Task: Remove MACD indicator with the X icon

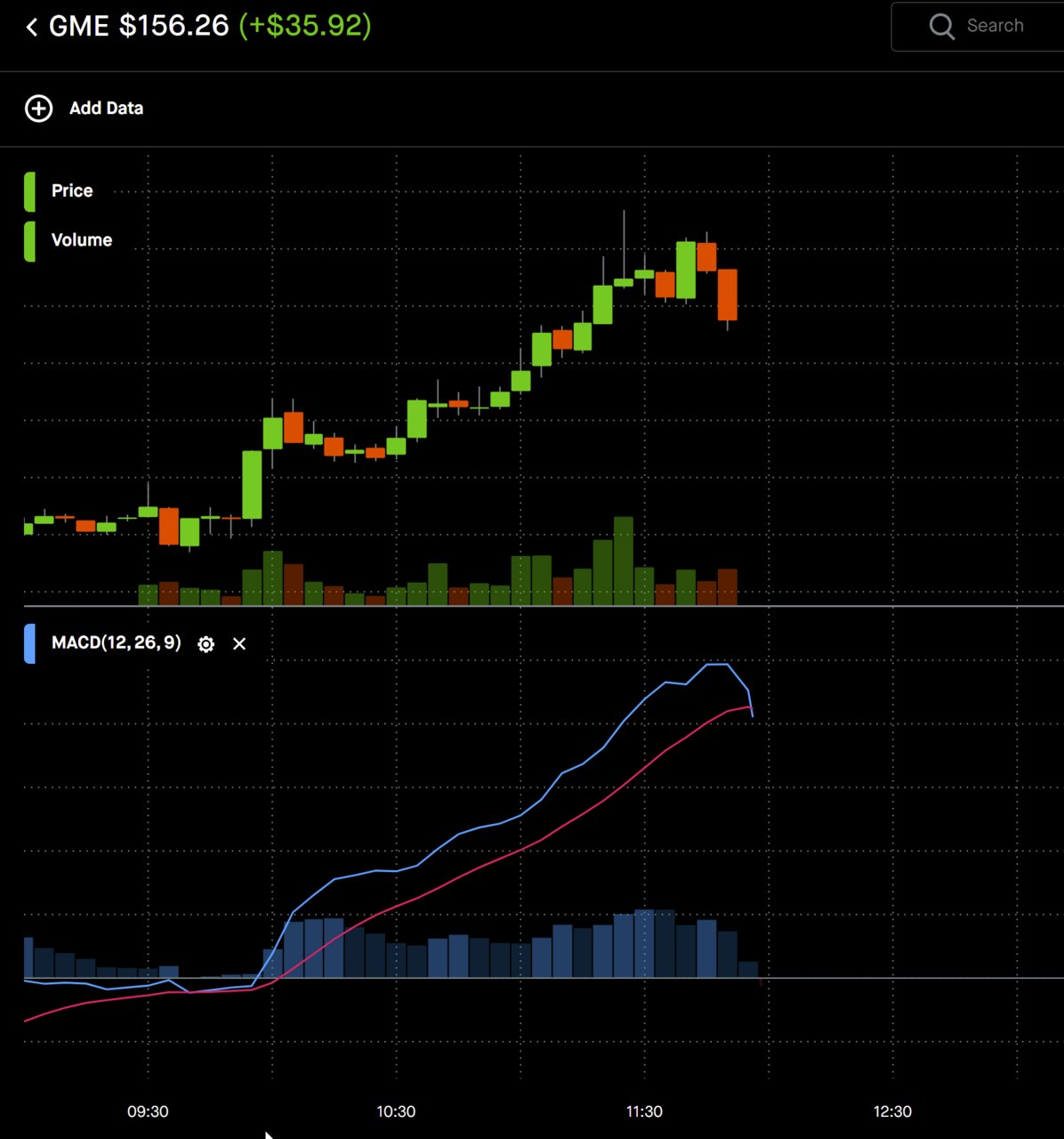Action: pos(239,644)
